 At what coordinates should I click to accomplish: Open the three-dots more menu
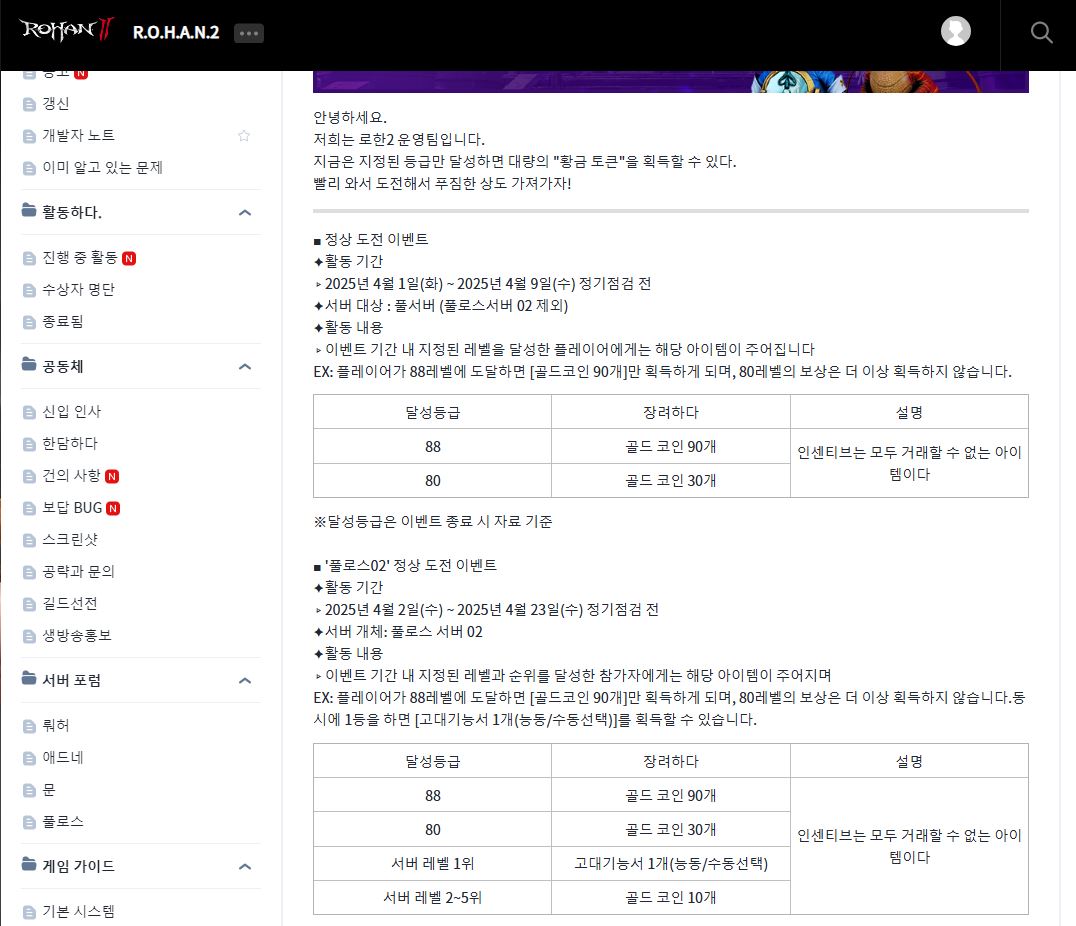248,33
